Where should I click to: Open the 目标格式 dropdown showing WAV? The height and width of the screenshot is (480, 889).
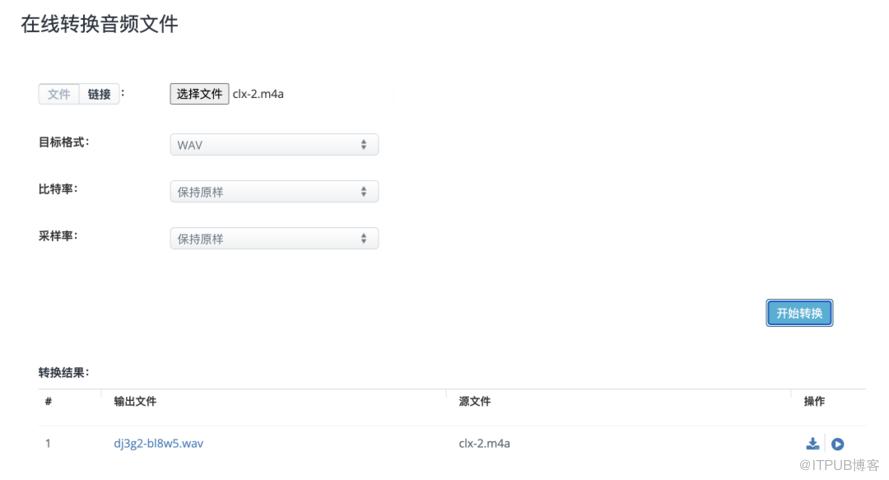click(x=274, y=145)
